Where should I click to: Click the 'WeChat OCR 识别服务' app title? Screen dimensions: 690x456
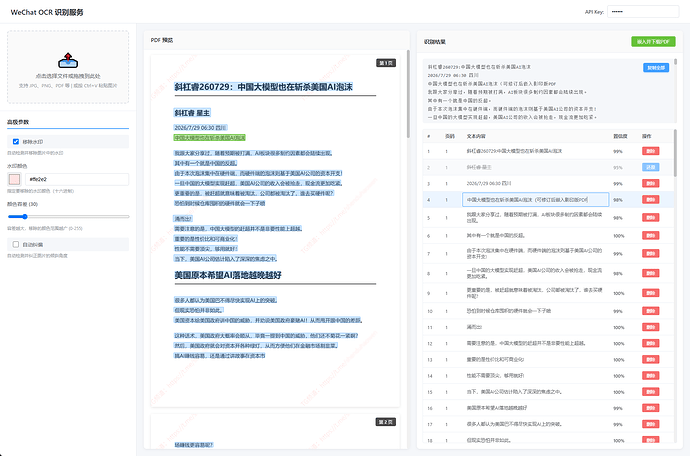(x=47, y=12)
